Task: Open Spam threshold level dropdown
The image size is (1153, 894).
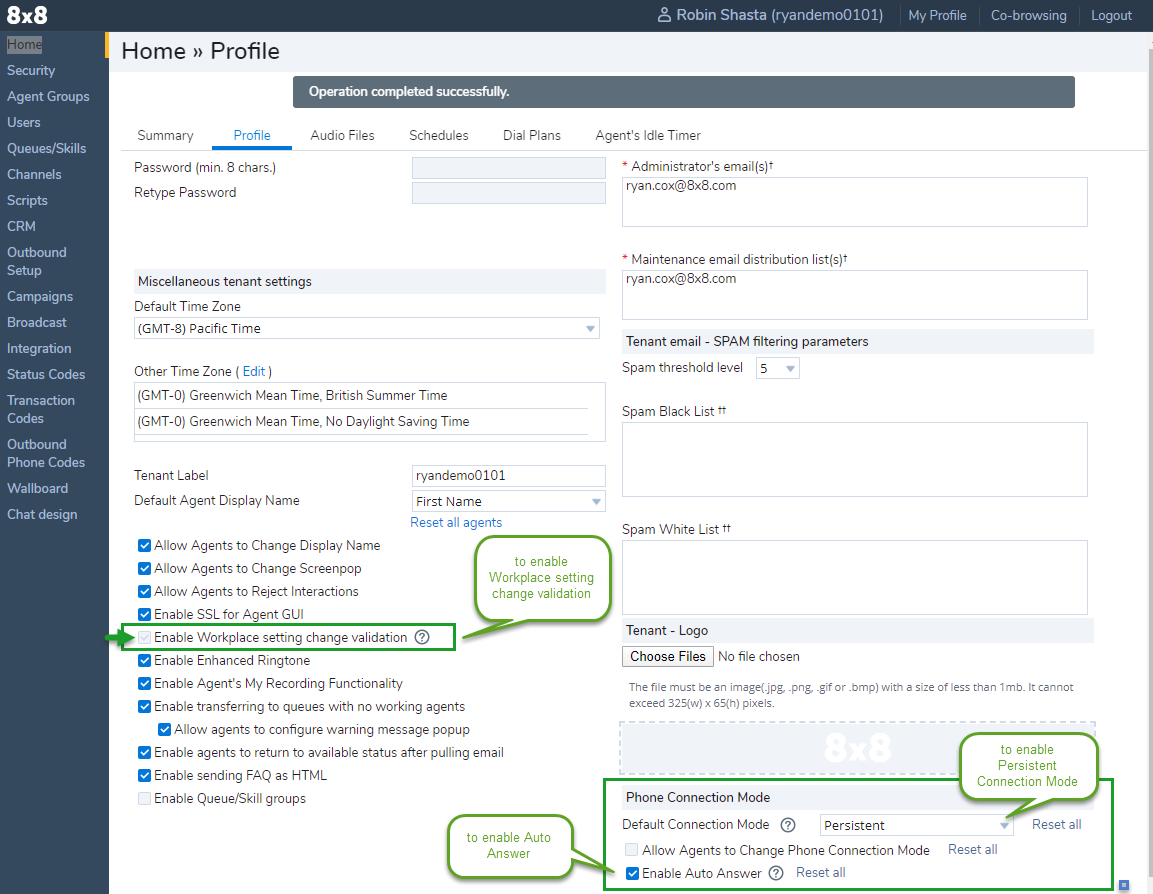Action: [x=777, y=368]
